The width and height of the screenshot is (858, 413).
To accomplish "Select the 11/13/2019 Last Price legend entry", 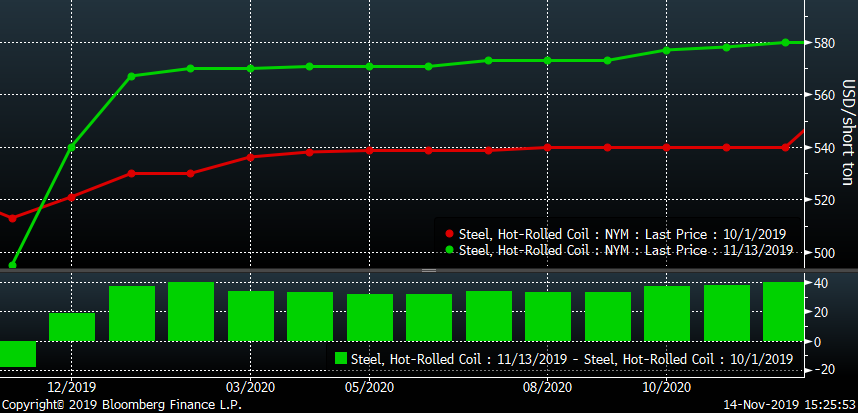I will [625, 250].
